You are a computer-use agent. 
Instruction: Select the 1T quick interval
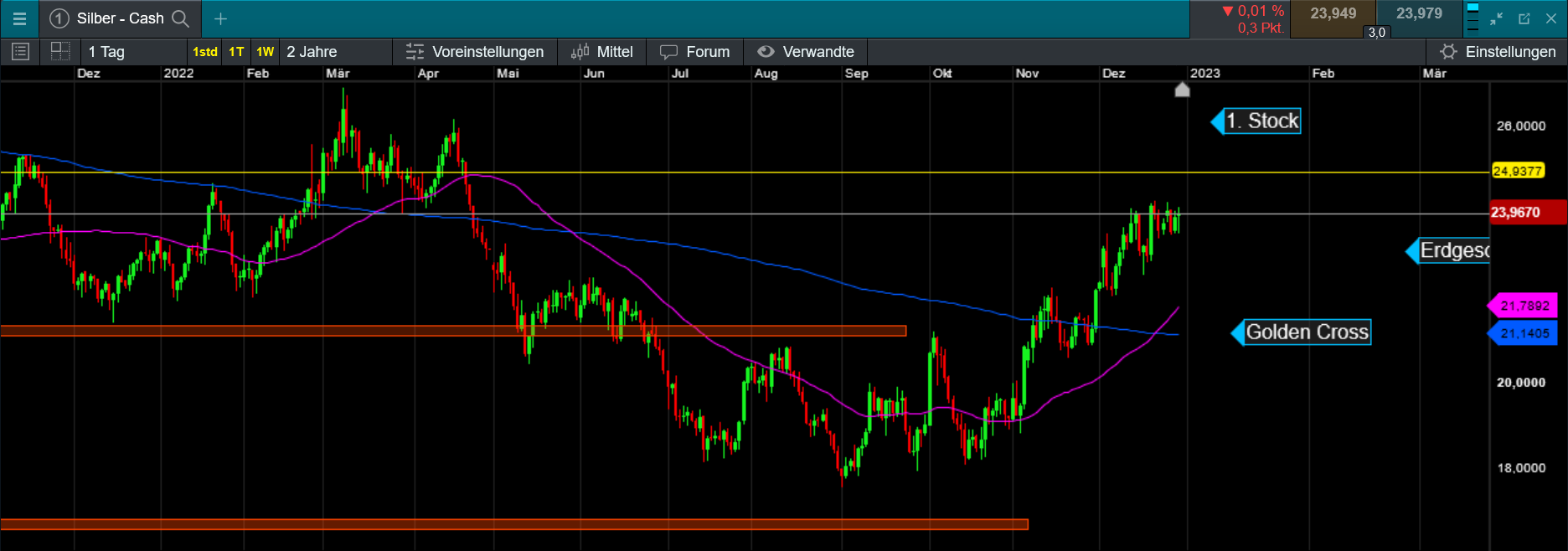[x=236, y=52]
